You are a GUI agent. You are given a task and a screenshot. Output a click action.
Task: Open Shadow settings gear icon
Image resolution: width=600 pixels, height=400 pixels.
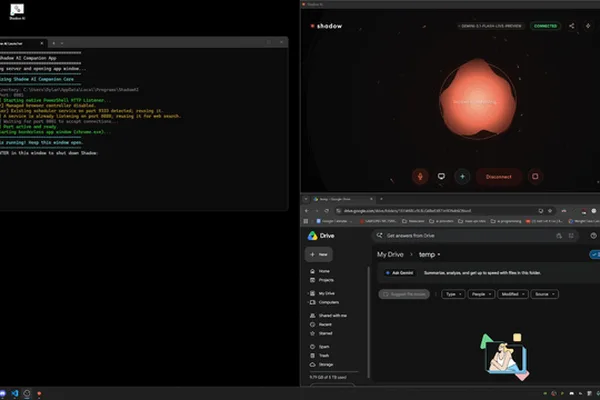[588, 26]
